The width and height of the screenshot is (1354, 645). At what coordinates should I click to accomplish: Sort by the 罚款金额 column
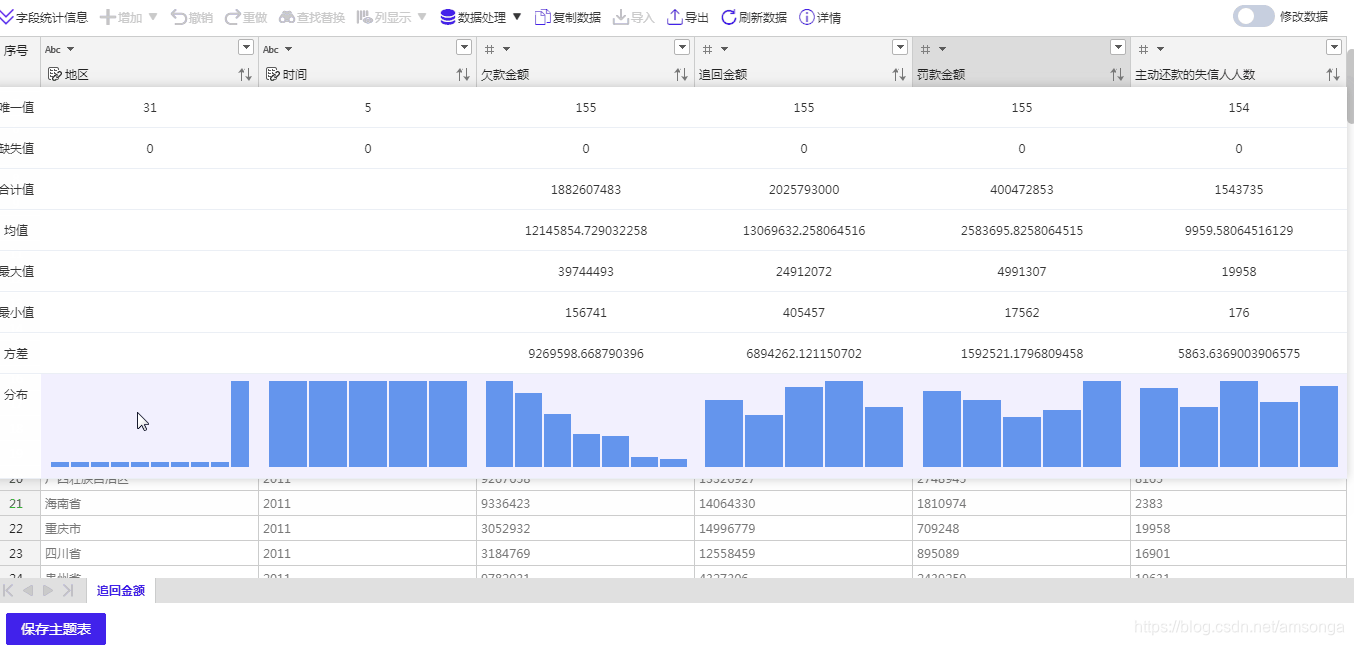1117,75
